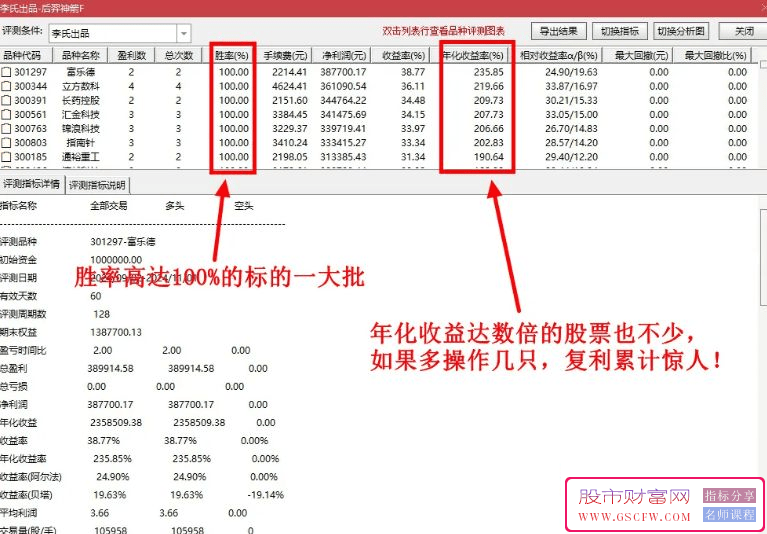Image resolution: width=767 pixels, height=534 pixels.
Task: Tick the checkbox for 300391 长药控股
Action: (x=5, y=101)
